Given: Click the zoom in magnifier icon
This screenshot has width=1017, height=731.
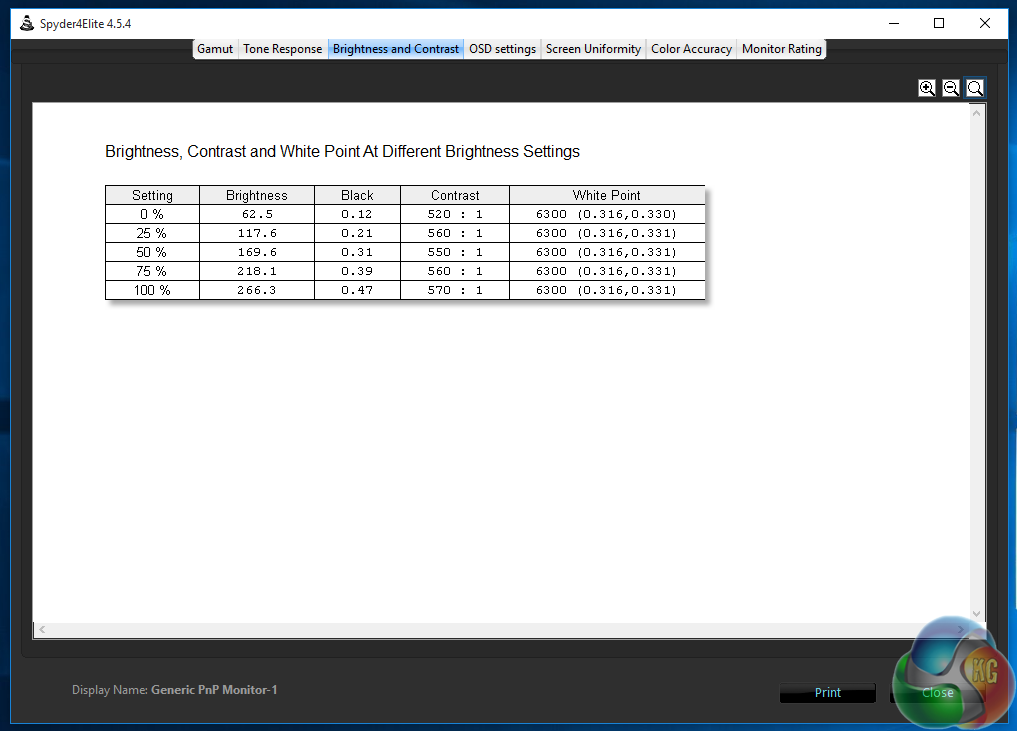Looking at the screenshot, I should (927, 88).
